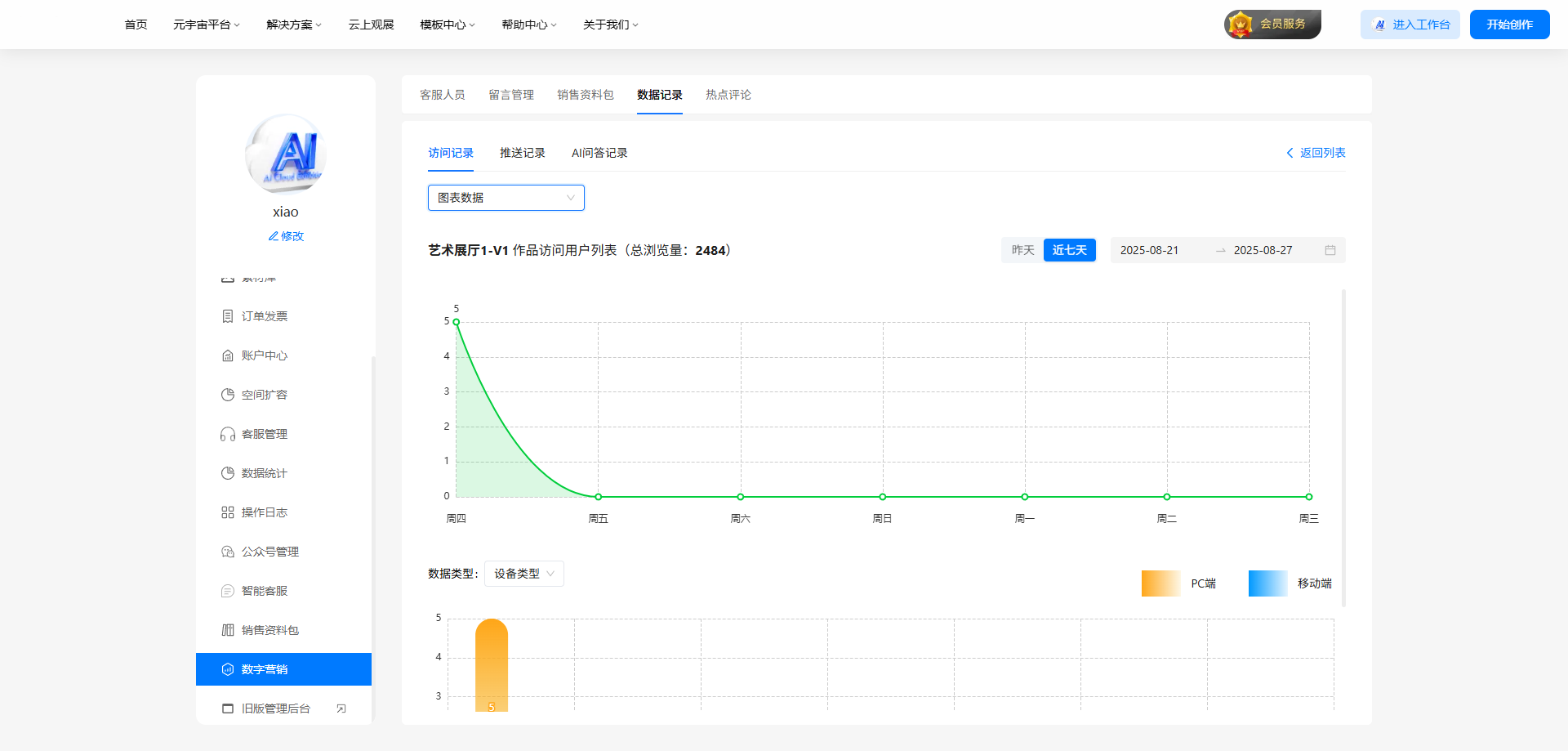Open the calendar icon on the date range

point(1330,250)
